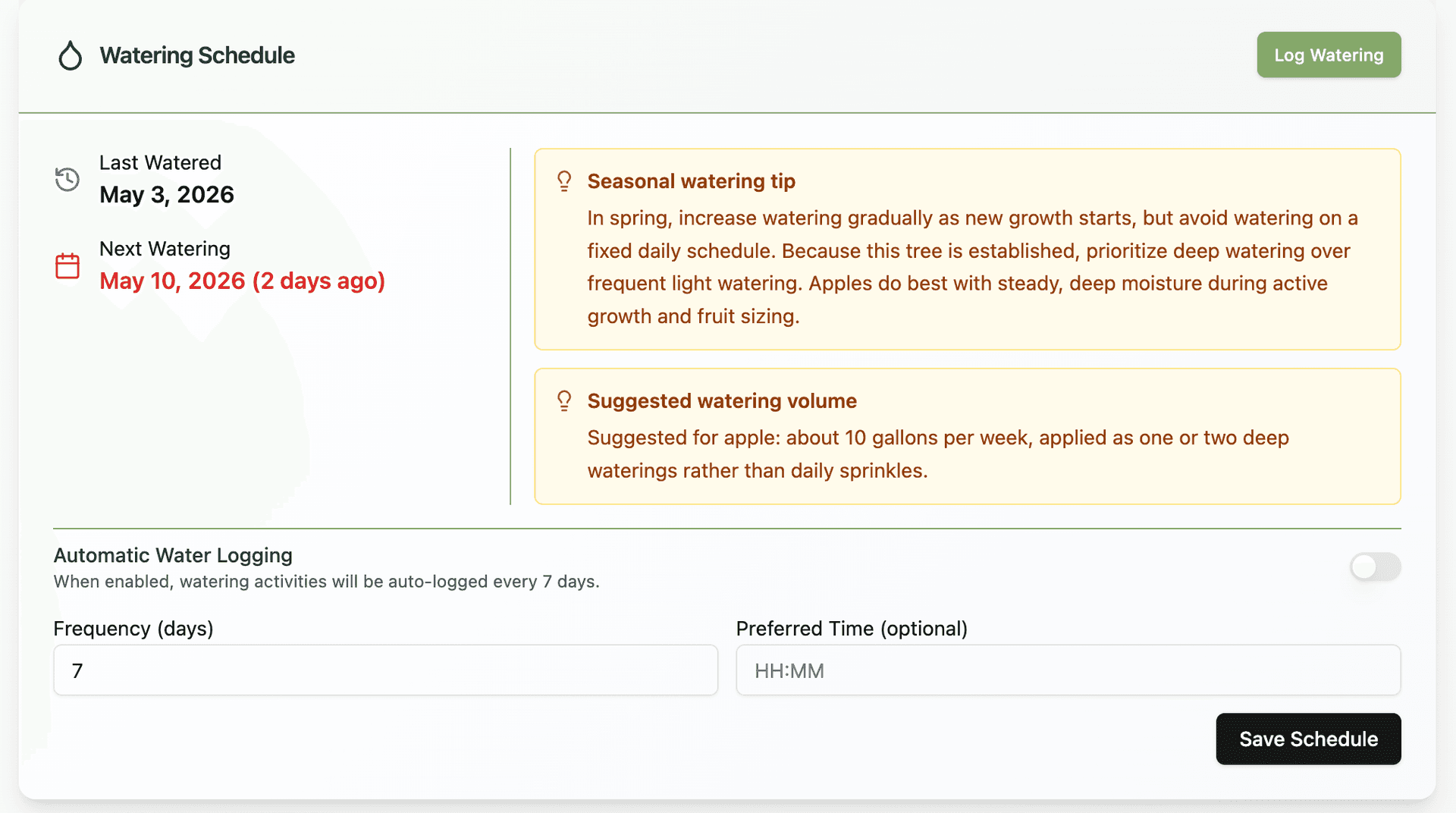Click the Log Watering button
Image resolution: width=1456 pixels, height=813 pixels.
point(1329,55)
